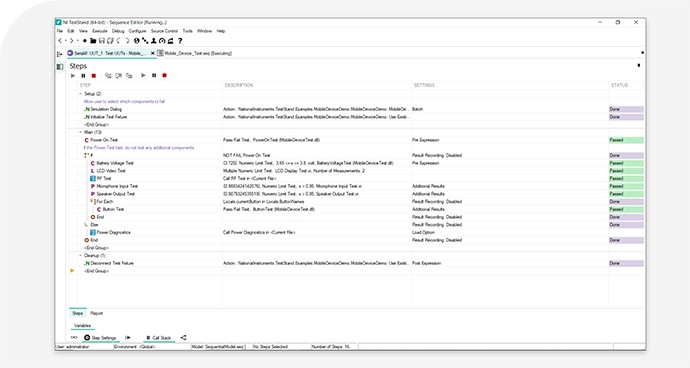Select the Variables tab

(82, 326)
